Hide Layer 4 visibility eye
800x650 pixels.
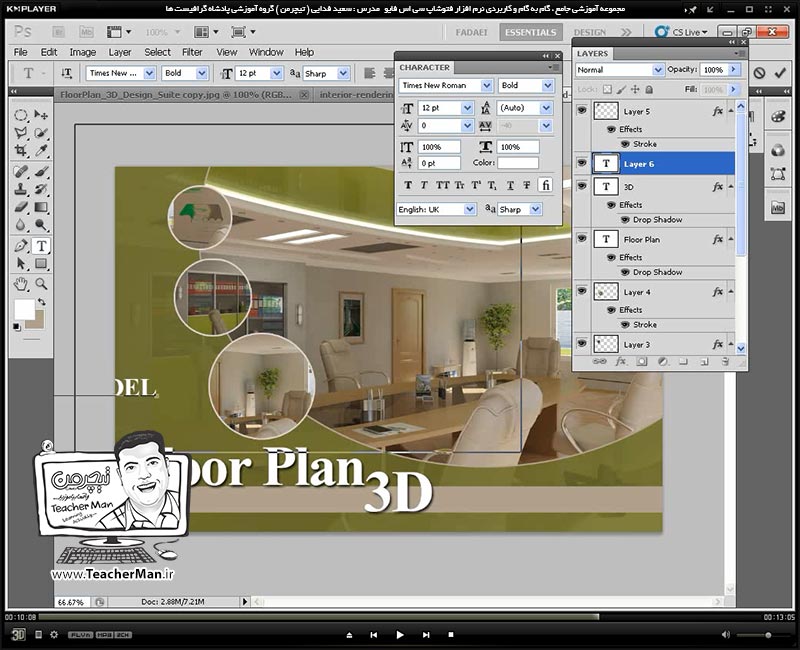pos(581,291)
